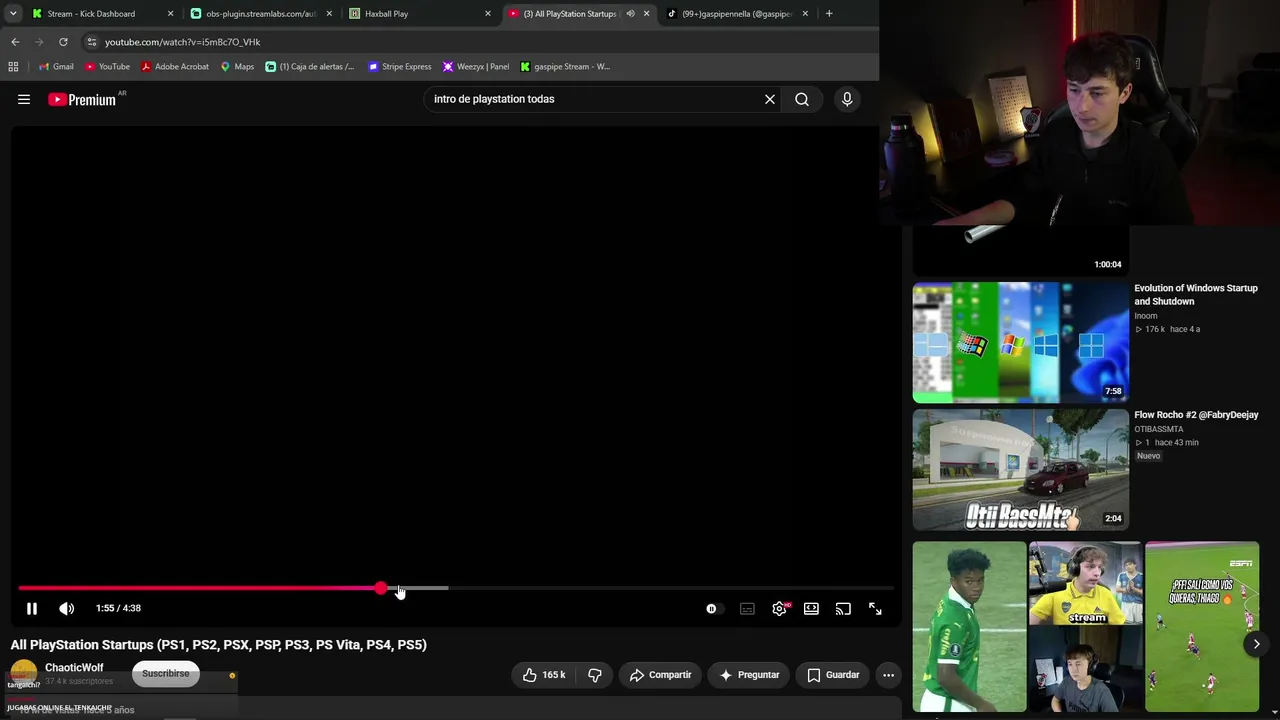Switch to the Haxball Play tab
Screen dimensions: 1280x720
420,14
